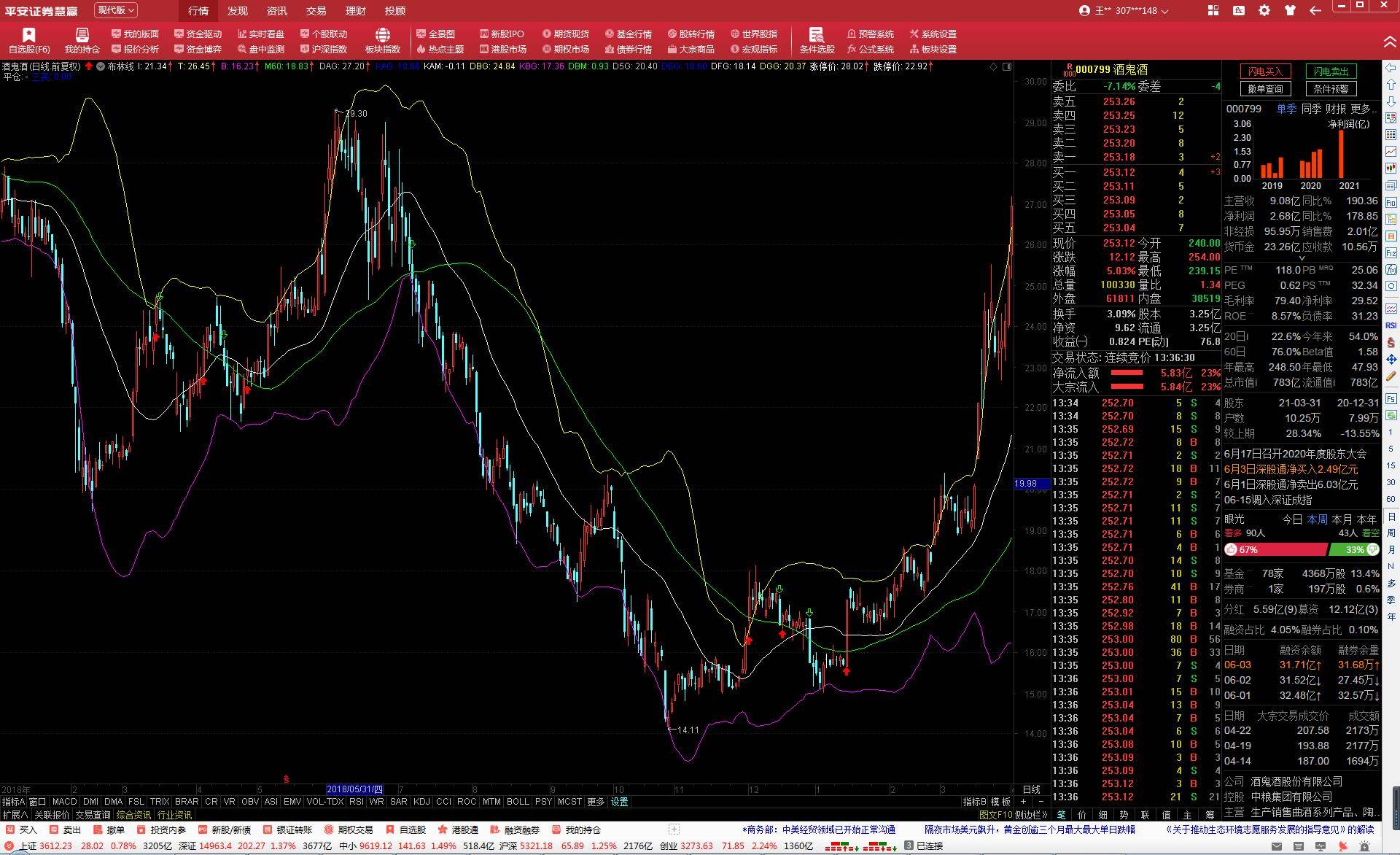Switch chart period to 周 in sidebar
This screenshot has width=1400, height=855.
tap(1391, 533)
